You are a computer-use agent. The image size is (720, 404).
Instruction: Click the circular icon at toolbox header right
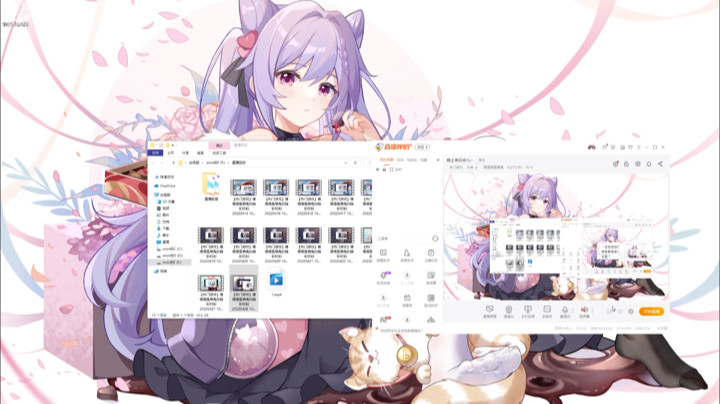pyautogui.click(x=434, y=238)
